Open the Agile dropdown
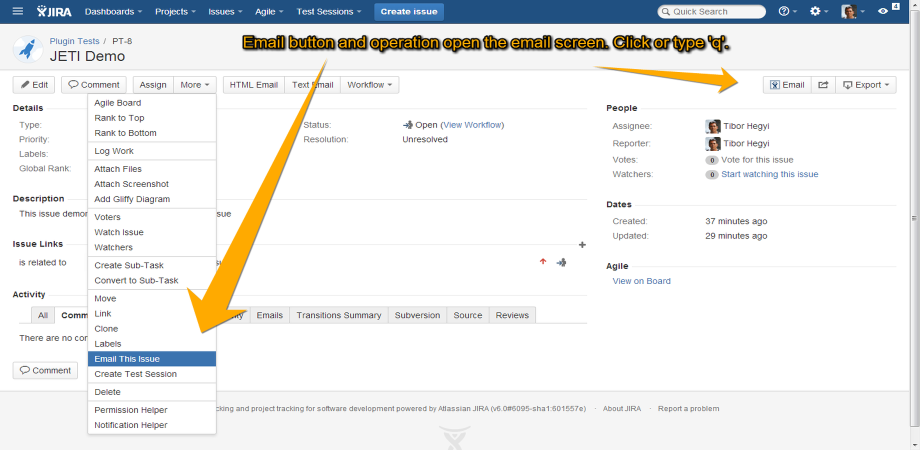 tap(269, 11)
